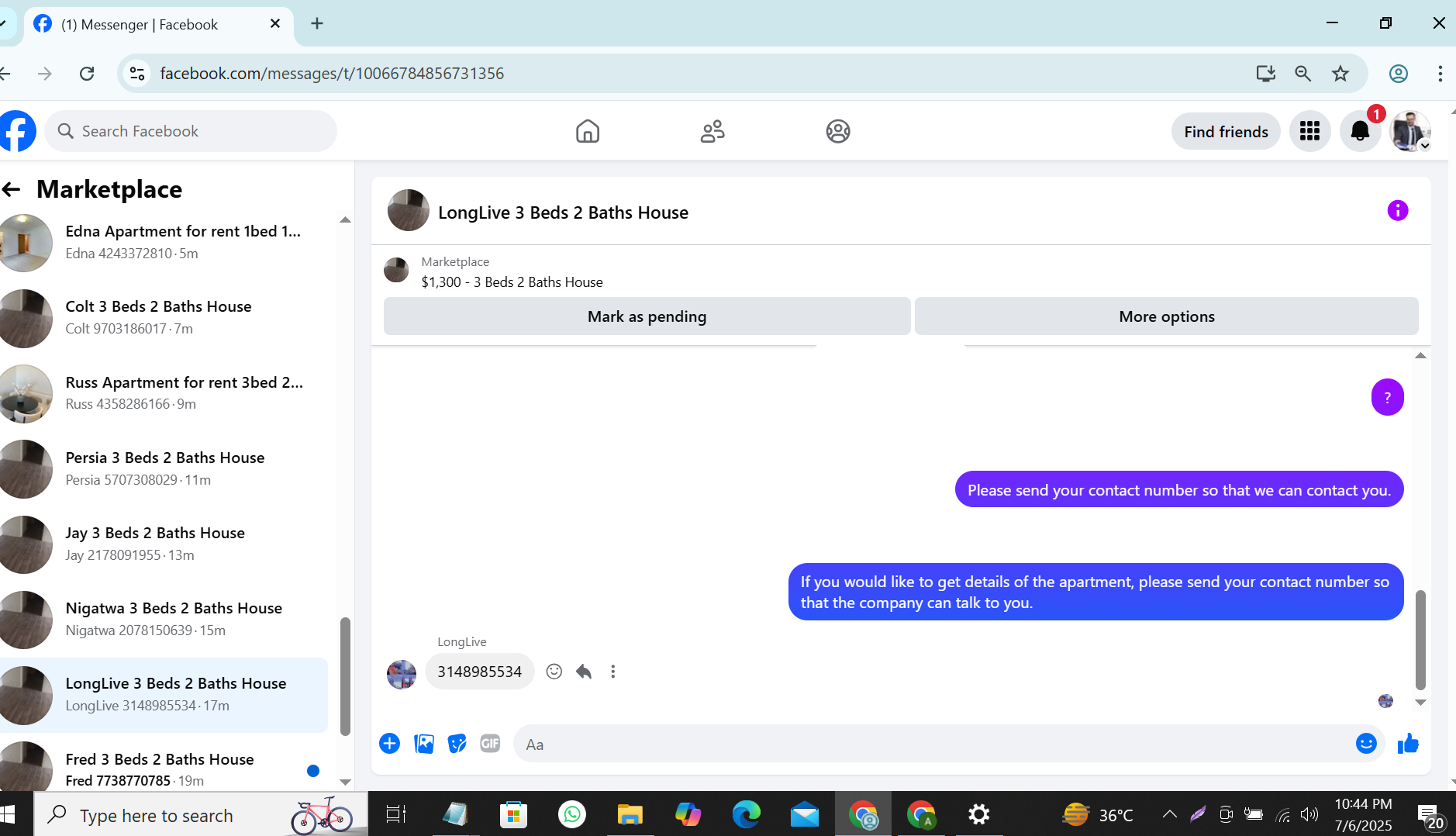Open Mail app from the taskbar
1456x836 pixels.
click(x=805, y=814)
